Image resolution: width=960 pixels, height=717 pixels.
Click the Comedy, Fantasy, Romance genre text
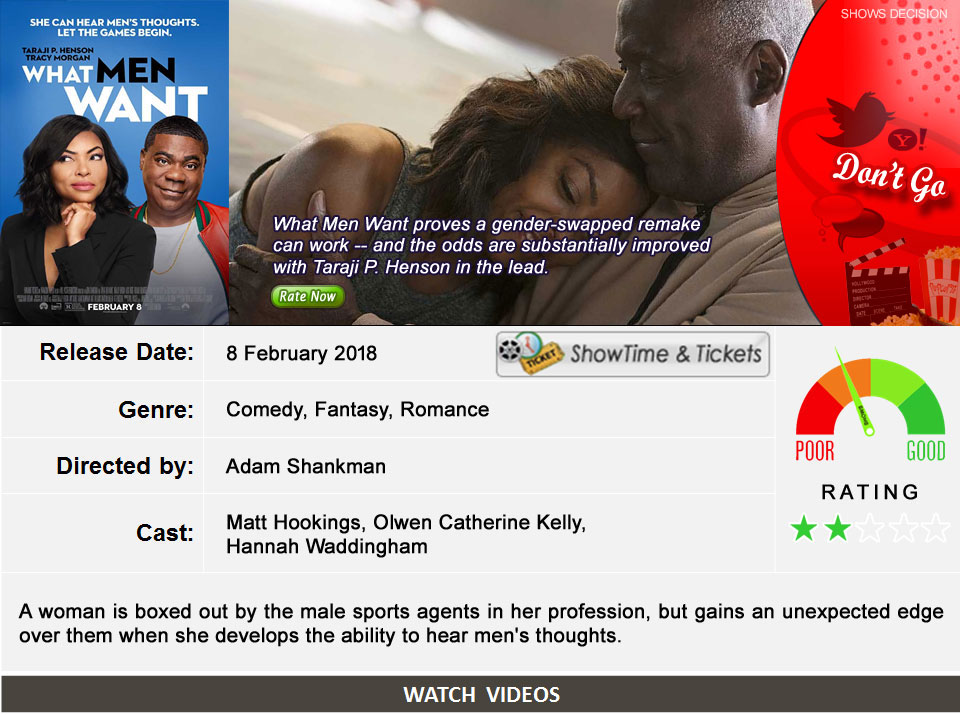pos(358,410)
